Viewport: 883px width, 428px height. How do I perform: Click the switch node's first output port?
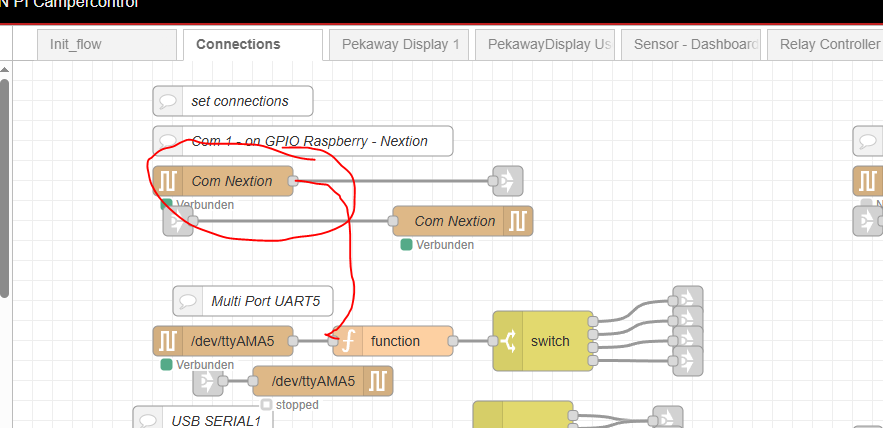(x=592, y=321)
